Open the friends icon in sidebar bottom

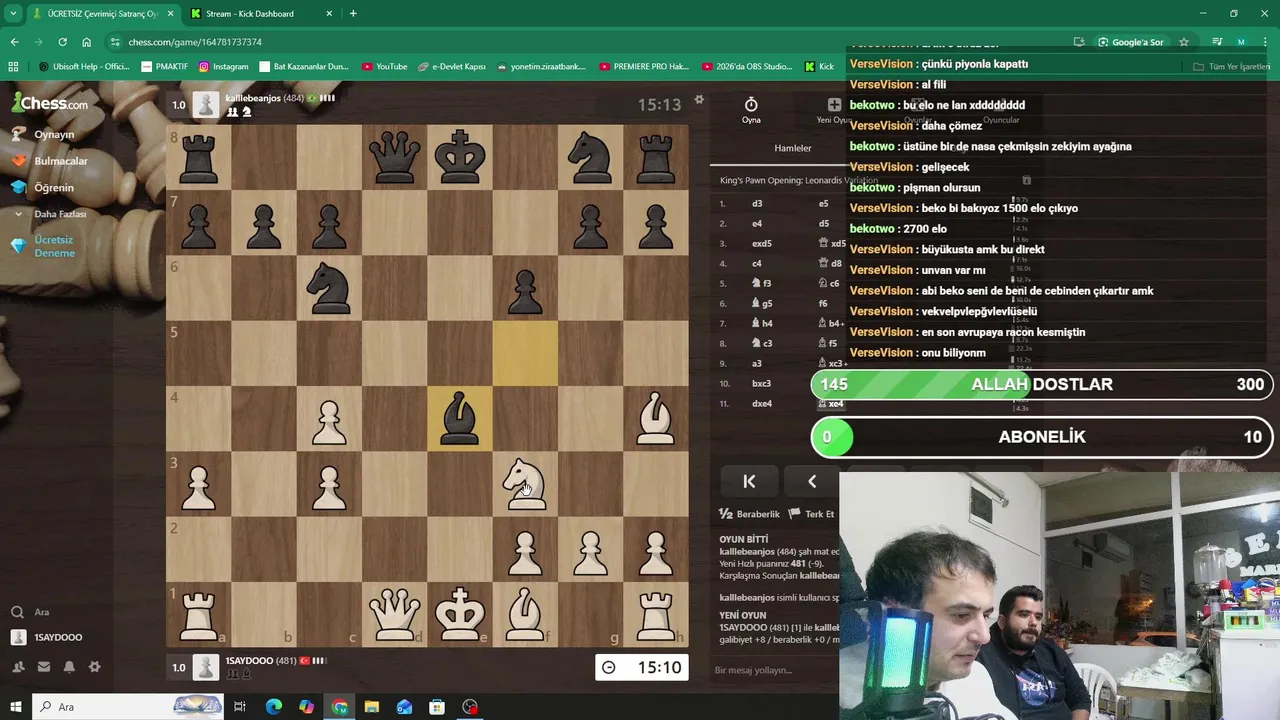18,667
